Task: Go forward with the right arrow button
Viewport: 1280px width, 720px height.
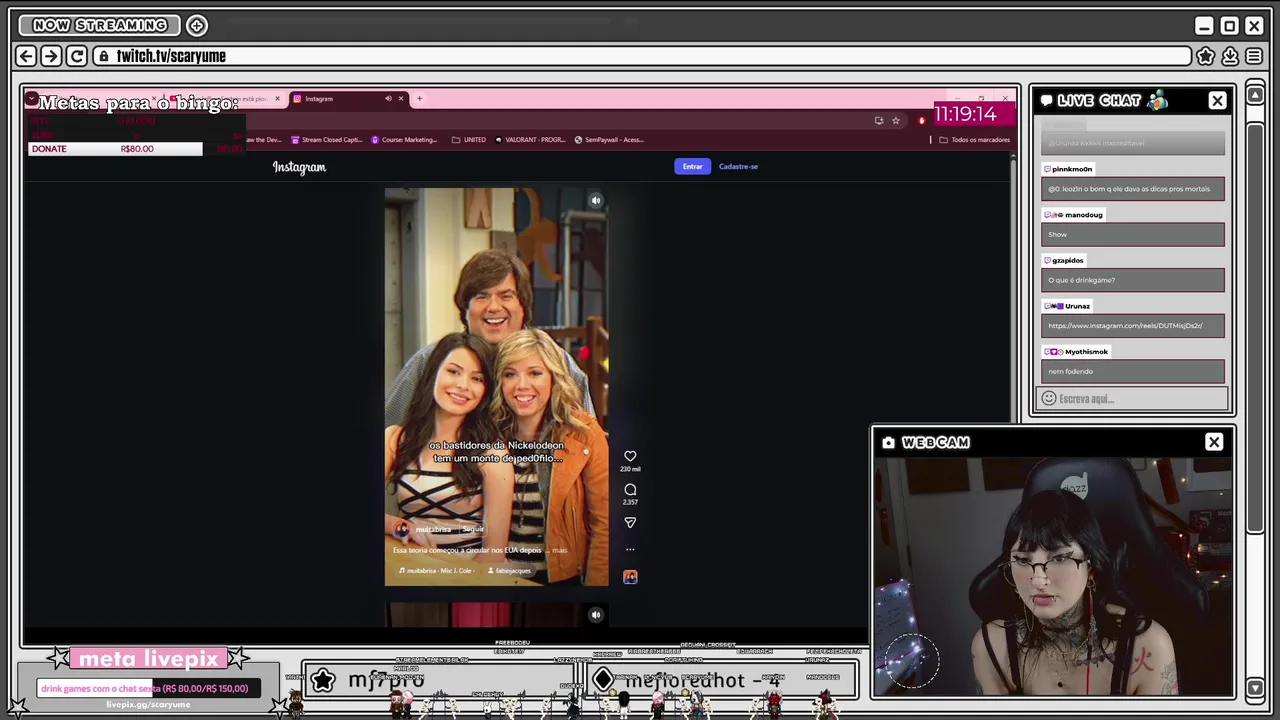Action: [51, 56]
